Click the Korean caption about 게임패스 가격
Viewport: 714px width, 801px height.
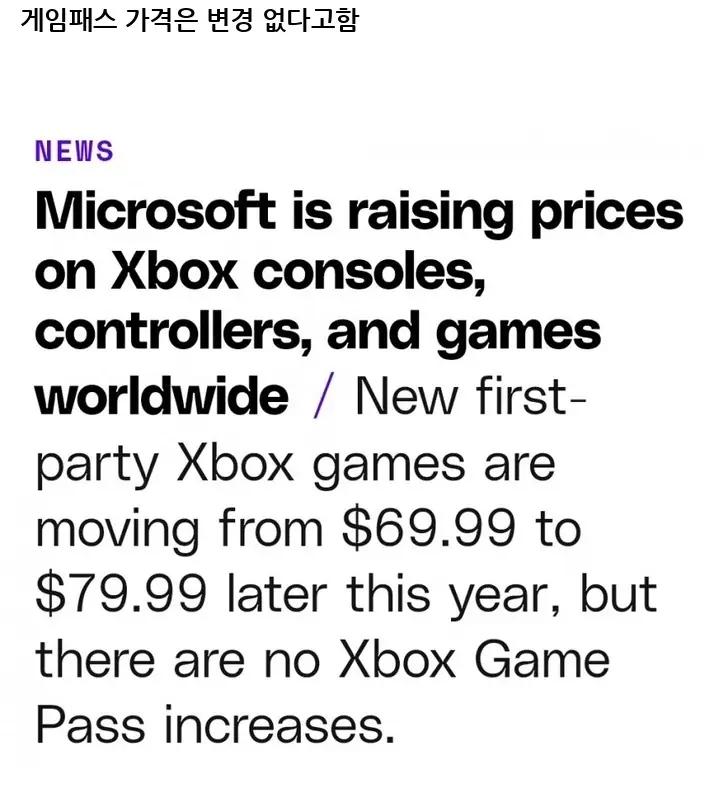[189, 20]
